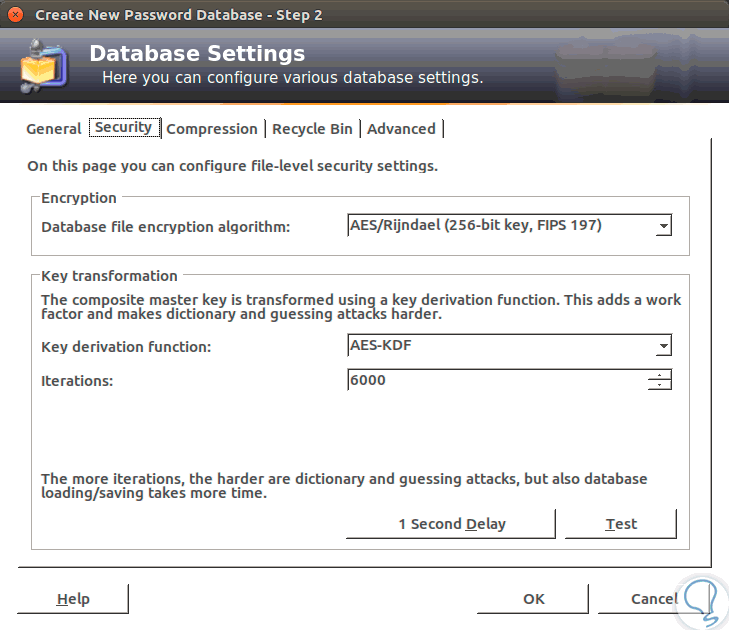Close the Create New Password Database window
729x630 pixels.
pos(16,15)
